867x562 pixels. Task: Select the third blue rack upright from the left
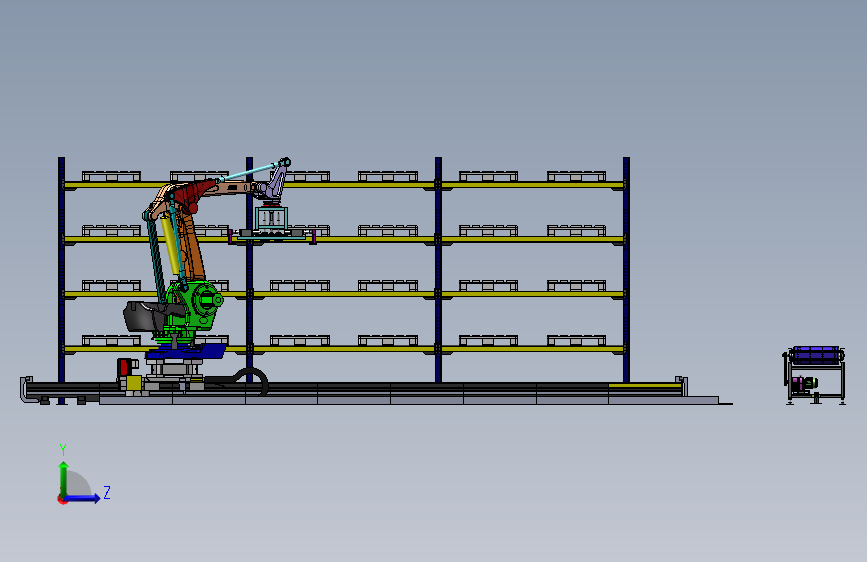[x=438, y=270]
